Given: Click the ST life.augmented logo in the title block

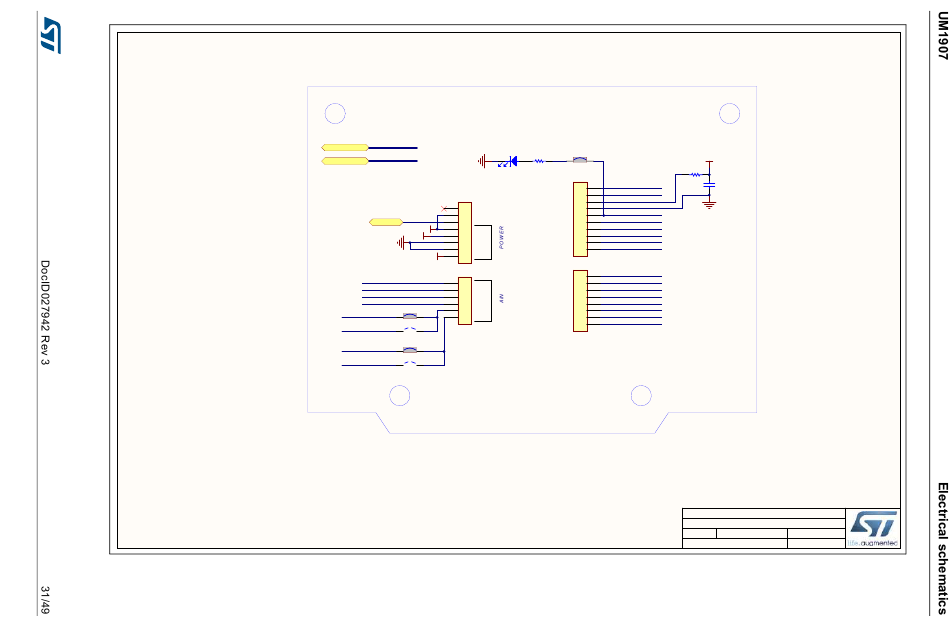Looking at the screenshot, I should pyautogui.click(x=873, y=529).
